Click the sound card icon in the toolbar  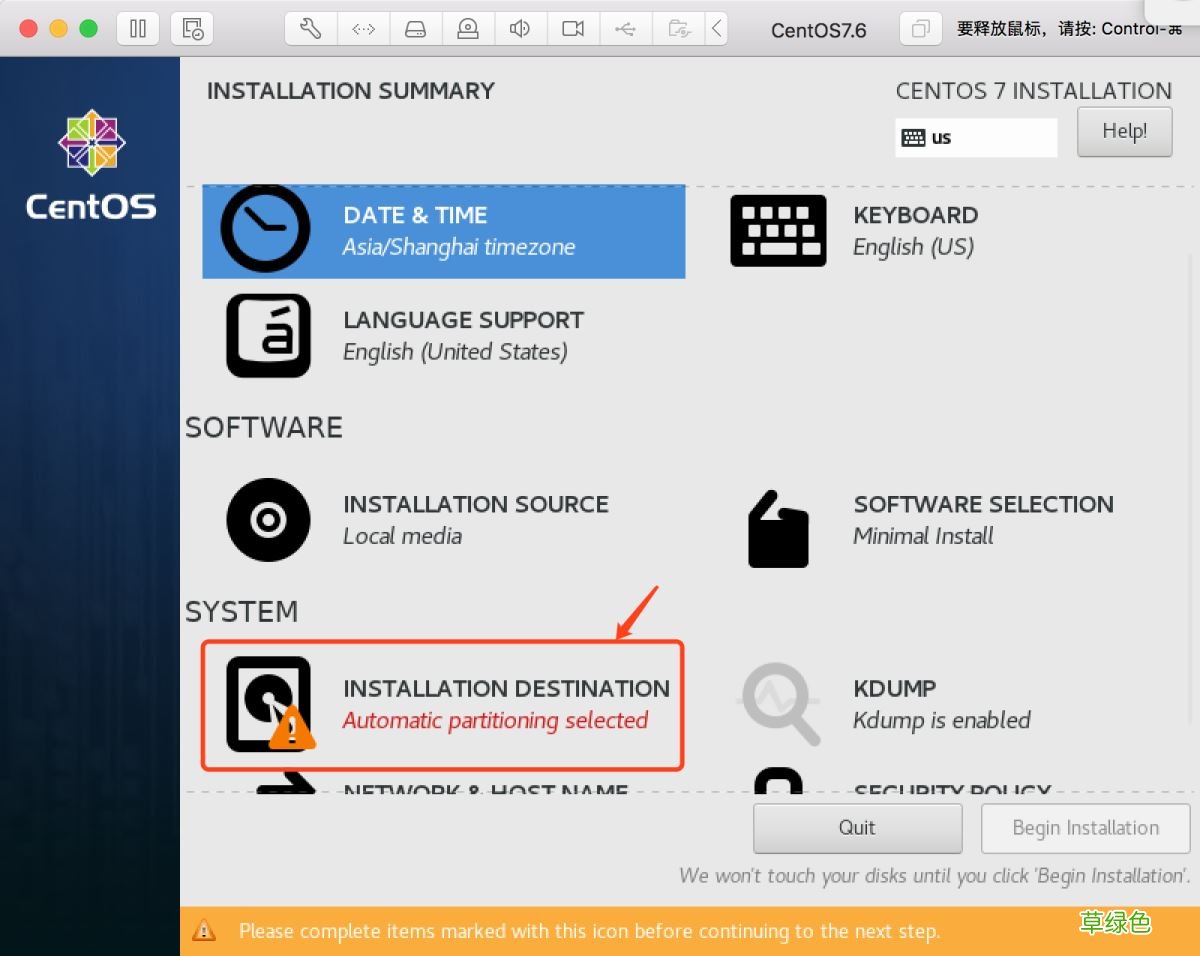point(520,29)
